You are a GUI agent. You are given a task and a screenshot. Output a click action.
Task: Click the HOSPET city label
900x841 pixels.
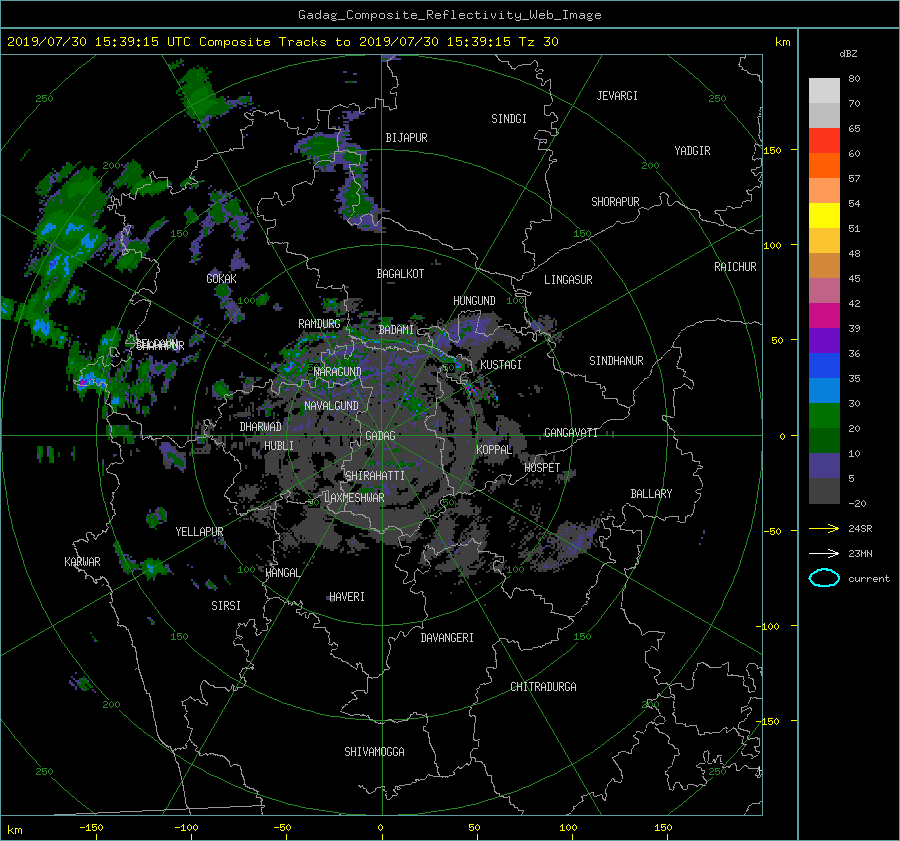point(542,468)
